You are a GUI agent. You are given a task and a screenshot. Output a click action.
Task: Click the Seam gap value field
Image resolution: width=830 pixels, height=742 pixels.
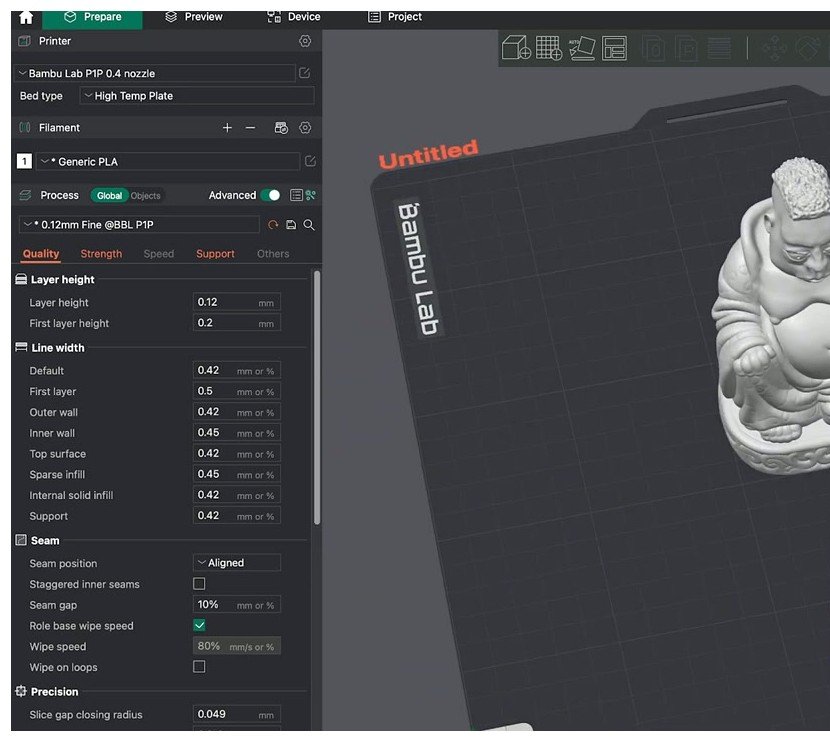point(237,604)
